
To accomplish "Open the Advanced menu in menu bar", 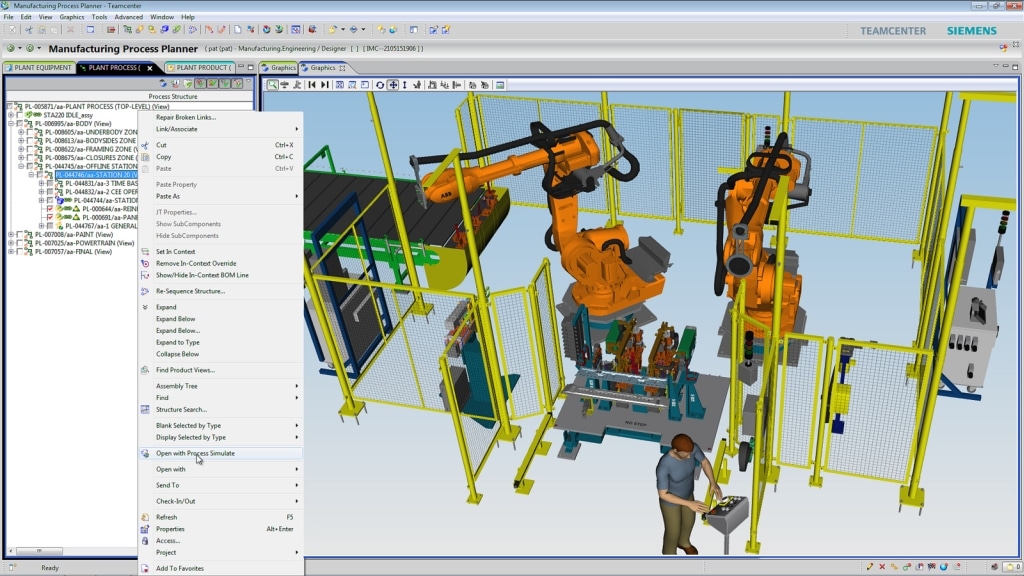I will click(x=129, y=17).
